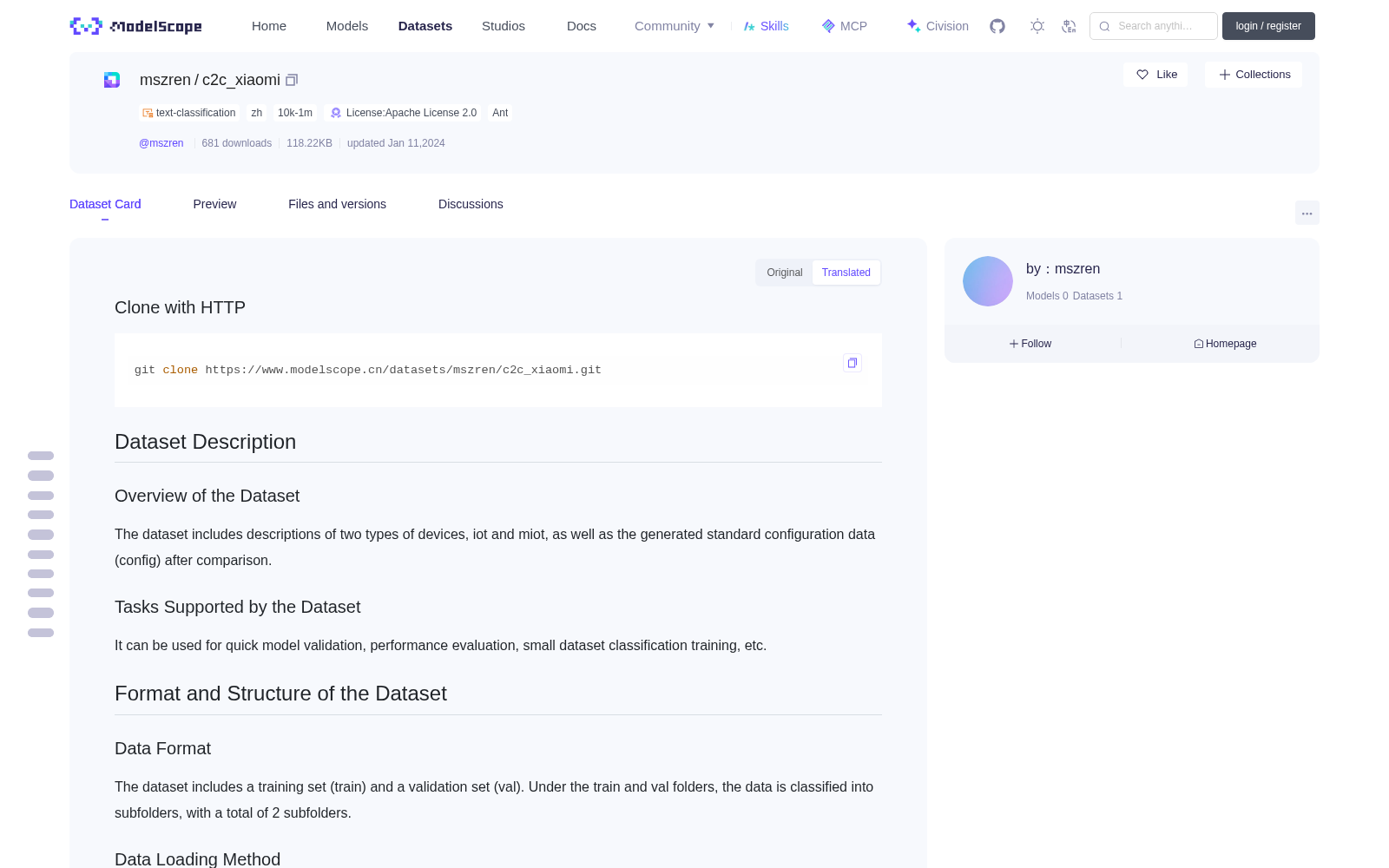Viewport: 1389px width, 868px height.
Task: Select the Dataset Card tab
Action: coord(105,204)
